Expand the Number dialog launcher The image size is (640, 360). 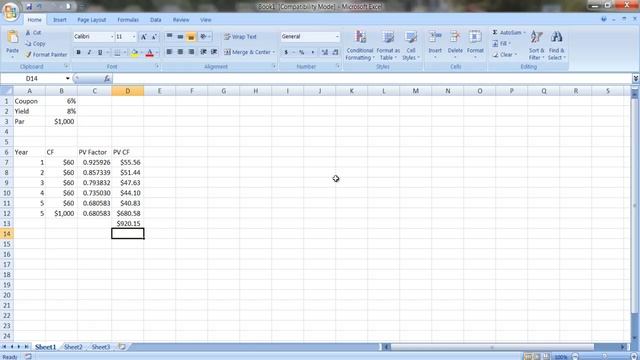pyautogui.click(x=338, y=66)
